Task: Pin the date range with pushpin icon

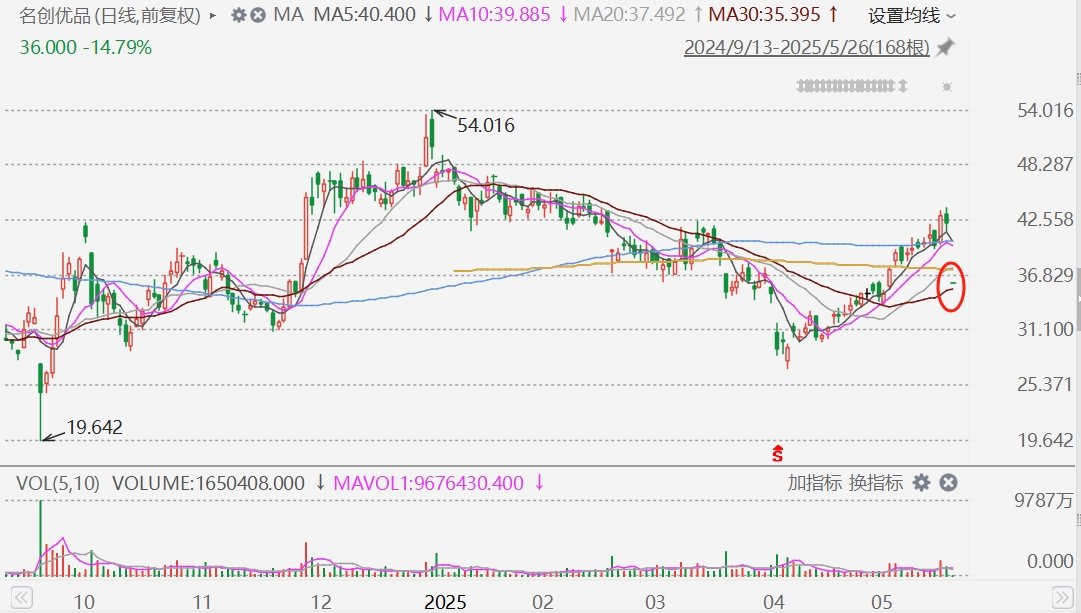Action: (x=945, y=48)
